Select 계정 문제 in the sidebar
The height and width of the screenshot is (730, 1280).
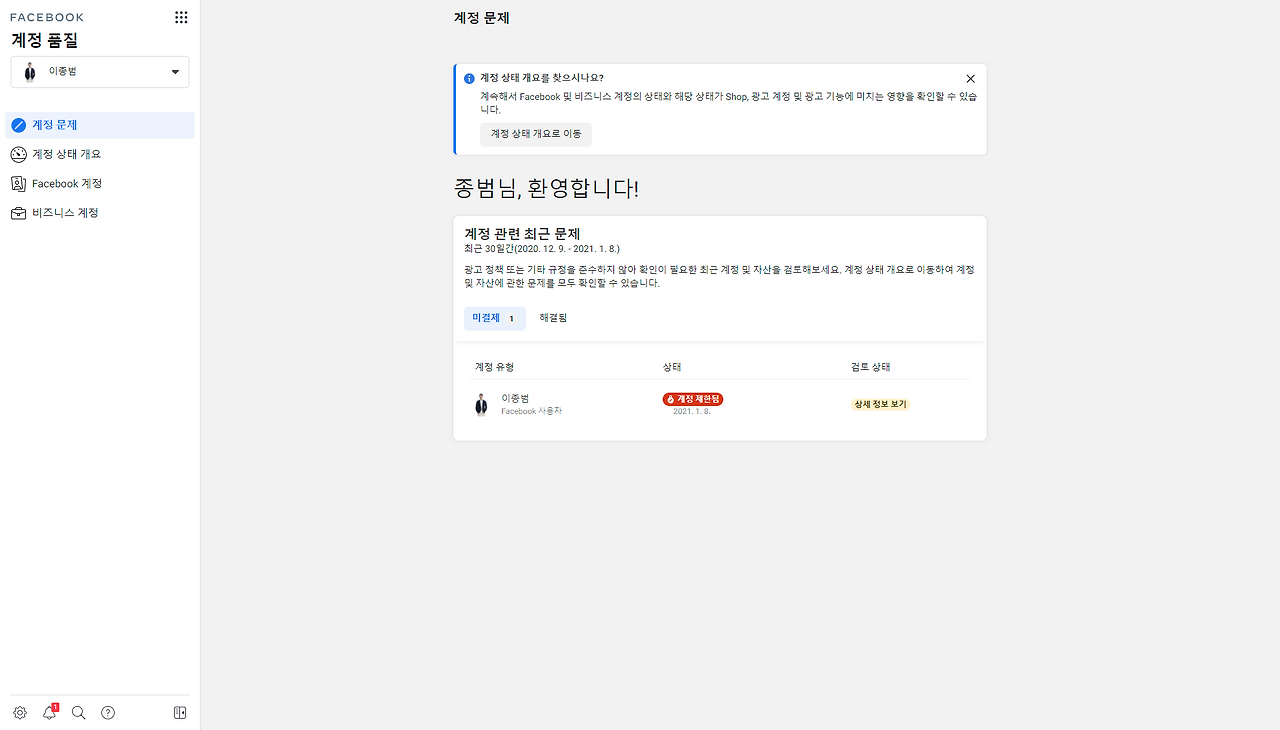coord(100,125)
